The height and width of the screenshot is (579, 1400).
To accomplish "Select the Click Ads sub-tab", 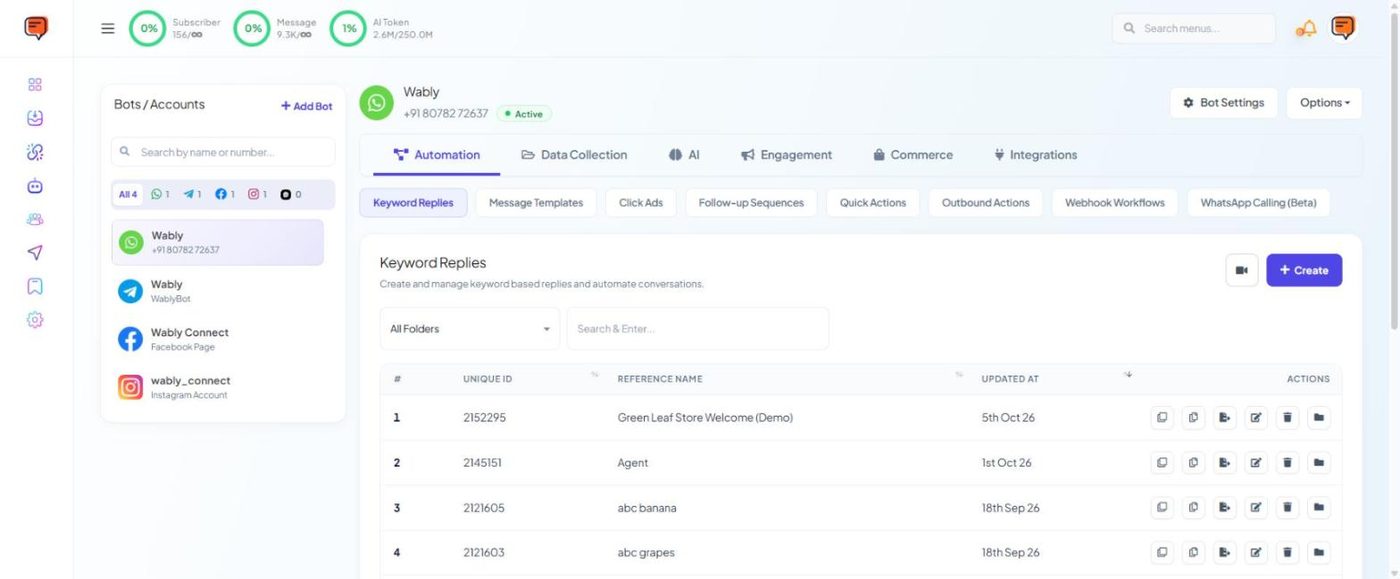I will [641, 203].
